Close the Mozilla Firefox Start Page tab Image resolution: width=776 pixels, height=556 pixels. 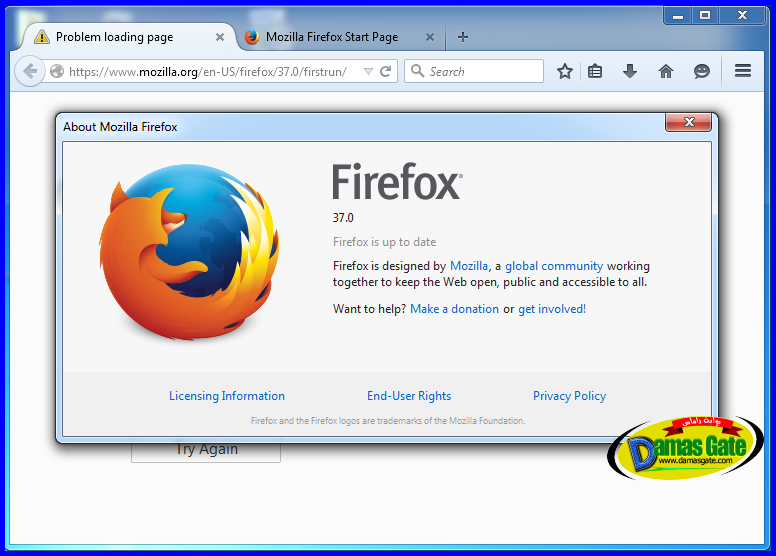tap(430, 37)
